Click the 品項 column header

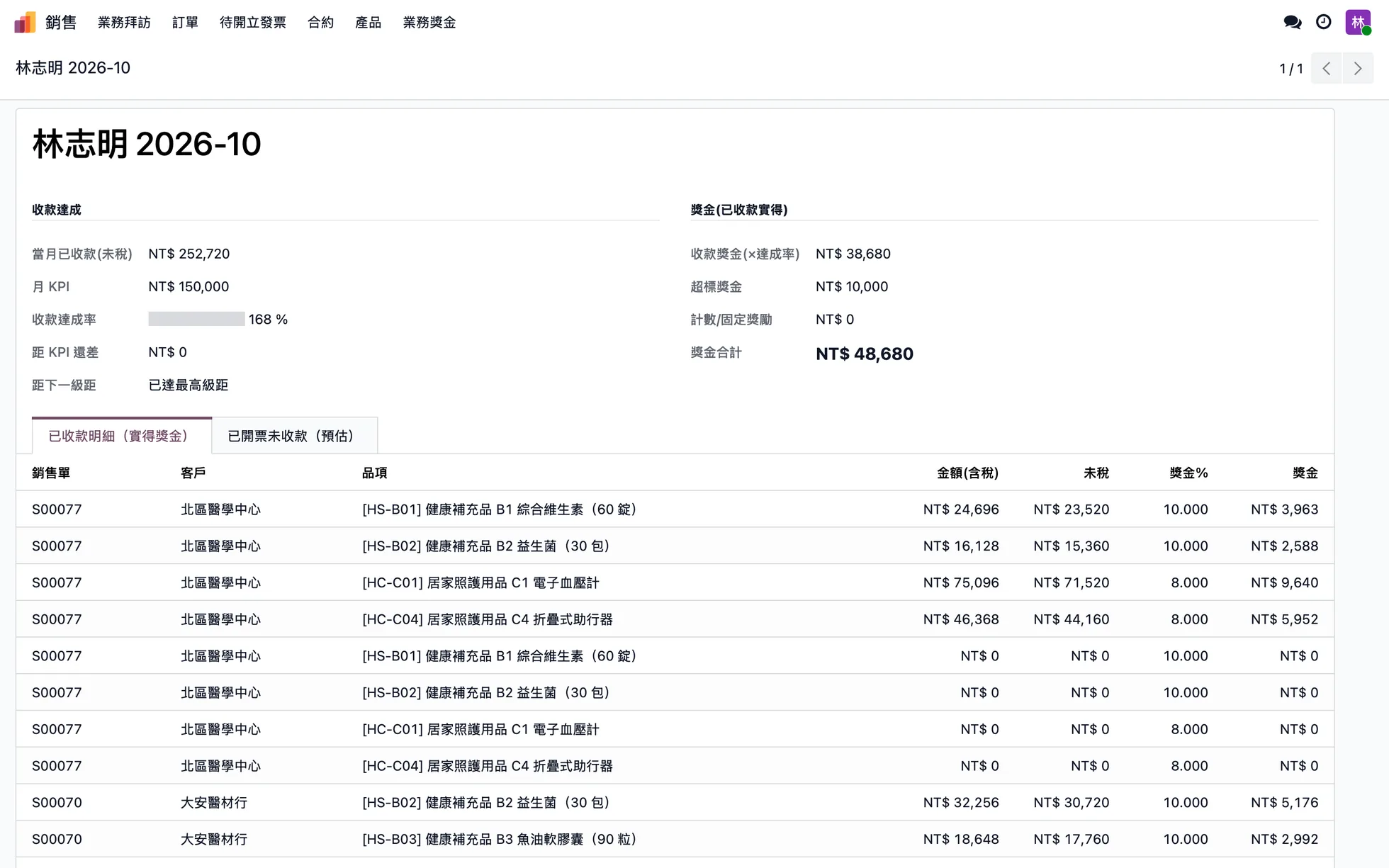point(374,473)
